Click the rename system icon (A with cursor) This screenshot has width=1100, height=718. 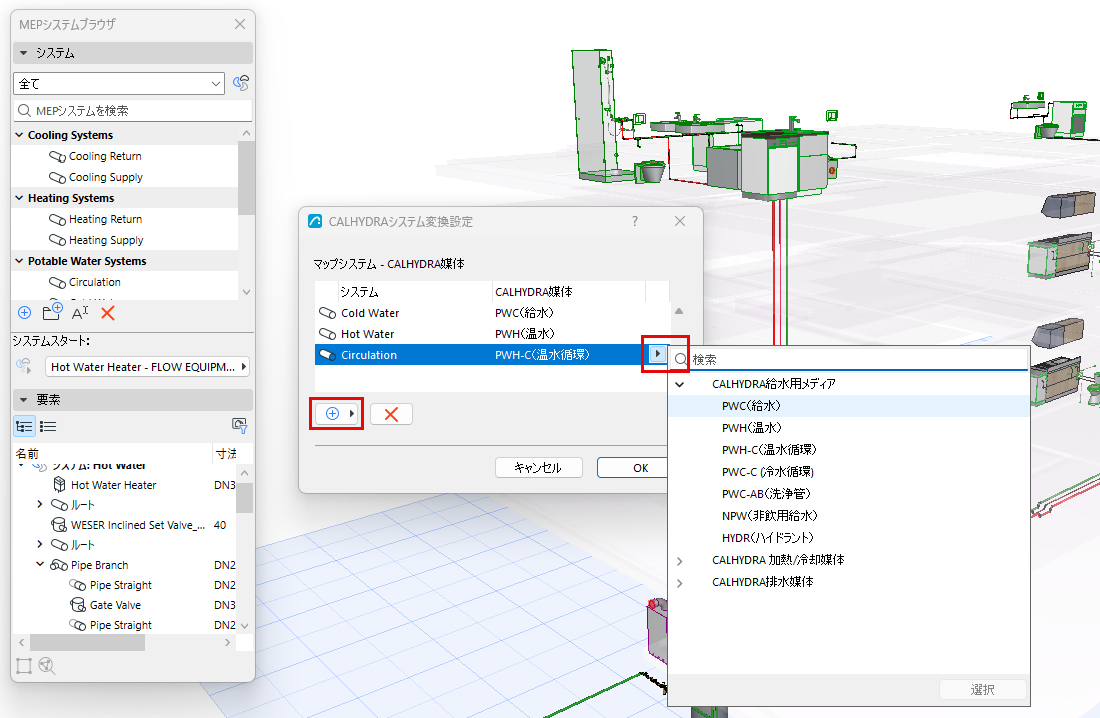click(80, 313)
